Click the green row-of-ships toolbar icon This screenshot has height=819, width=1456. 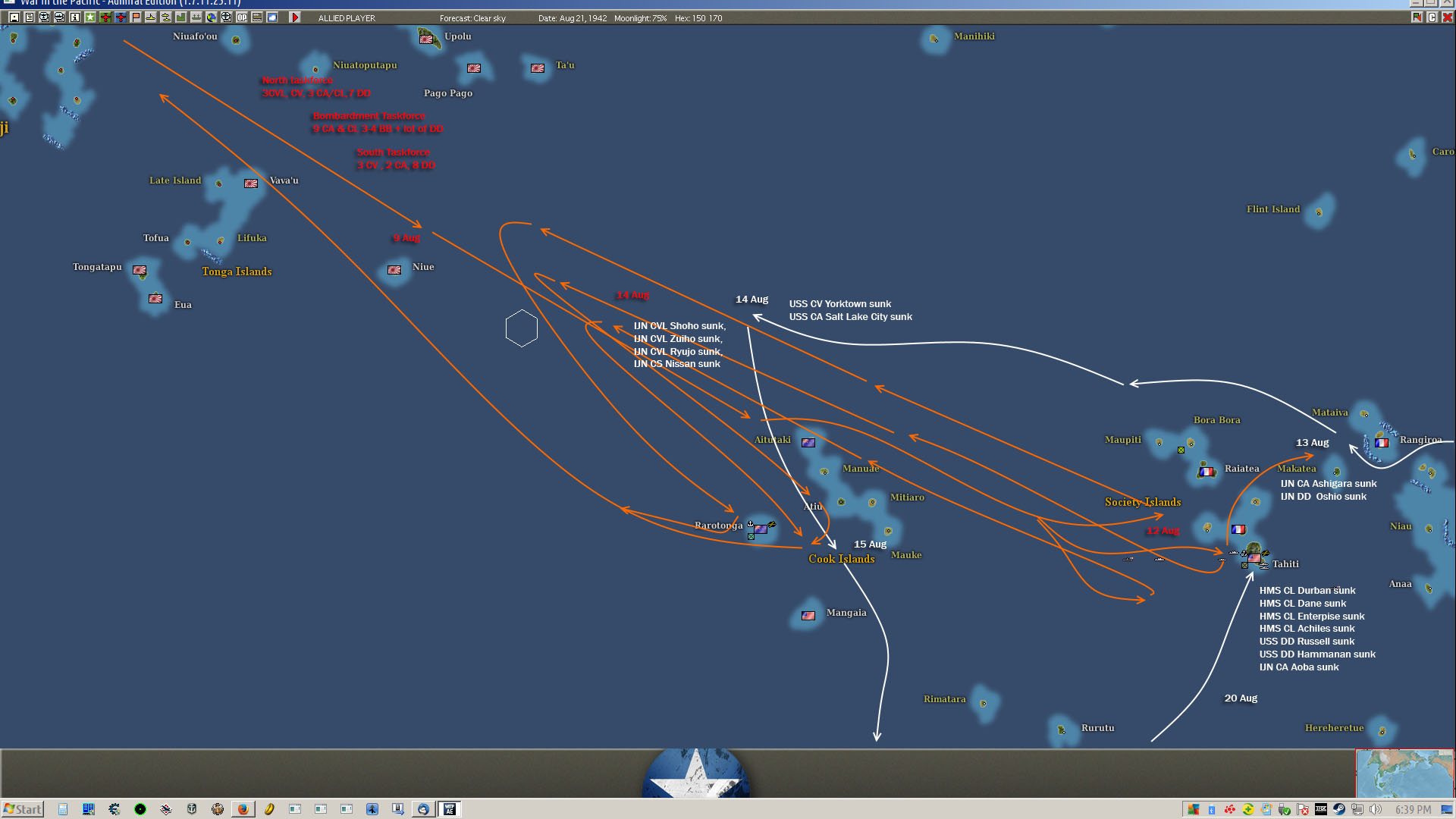pyautogui.click(x=196, y=17)
